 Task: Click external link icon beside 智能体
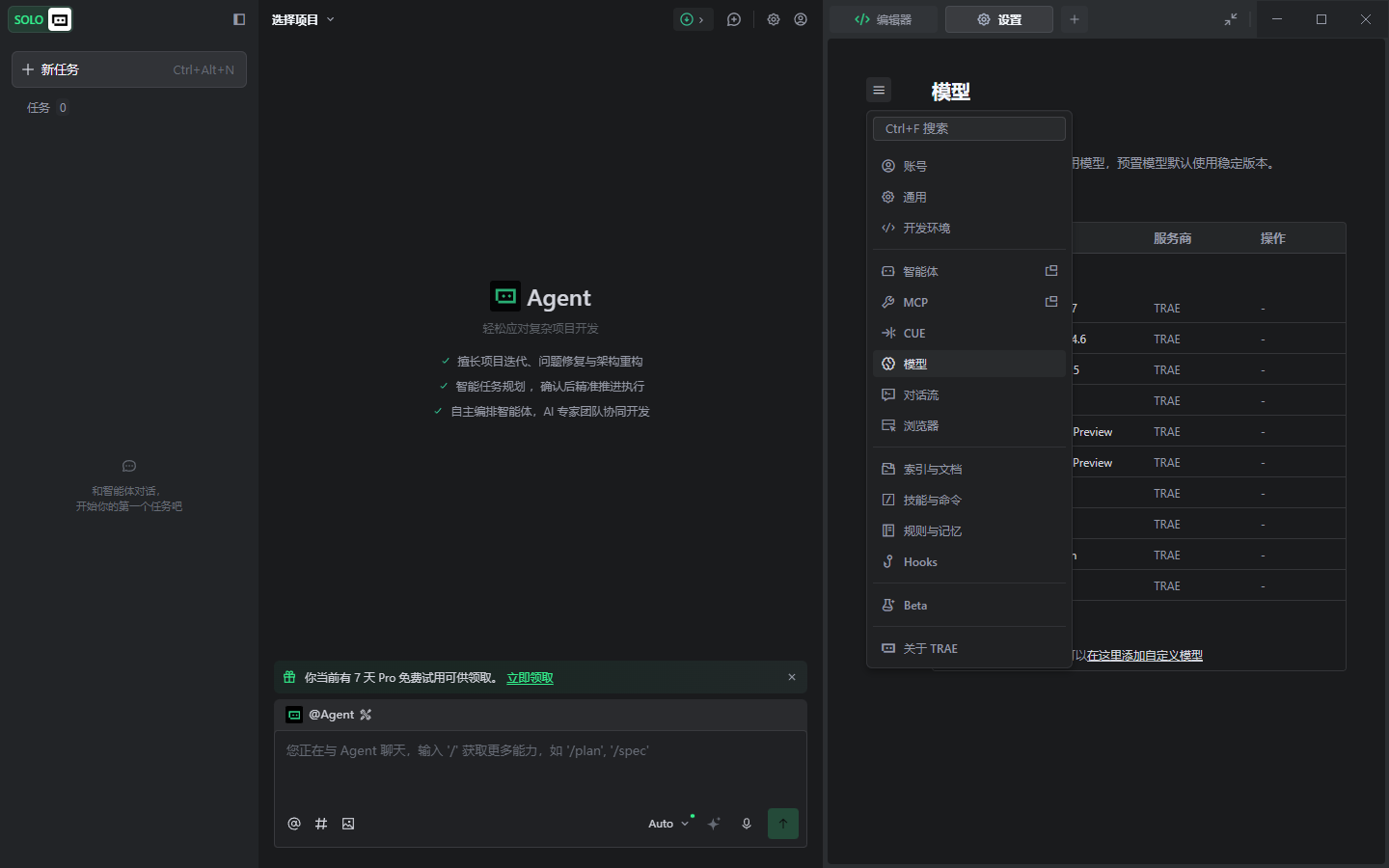coord(1051,271)
